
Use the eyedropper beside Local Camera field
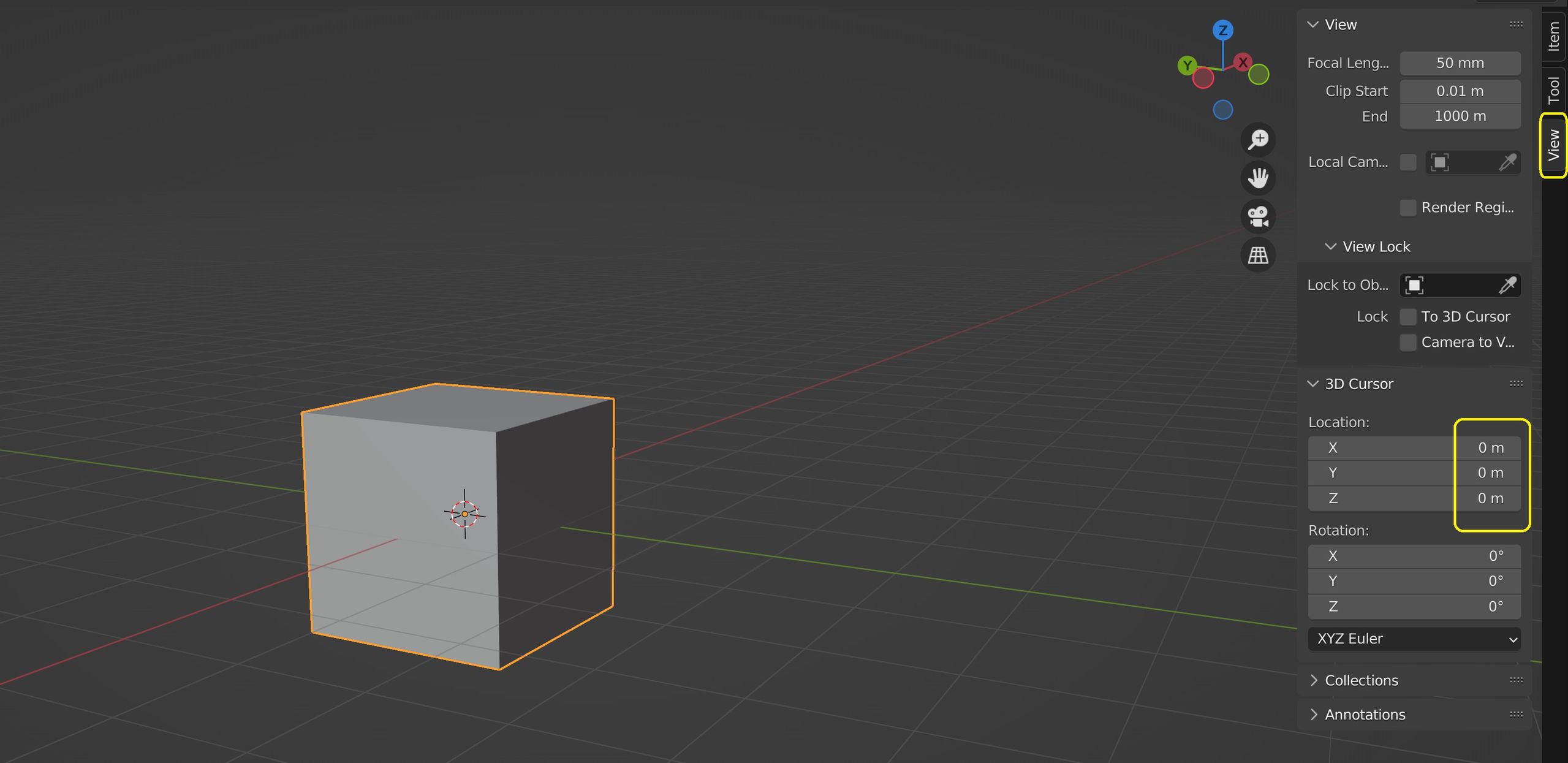[x=1507, y=162]
